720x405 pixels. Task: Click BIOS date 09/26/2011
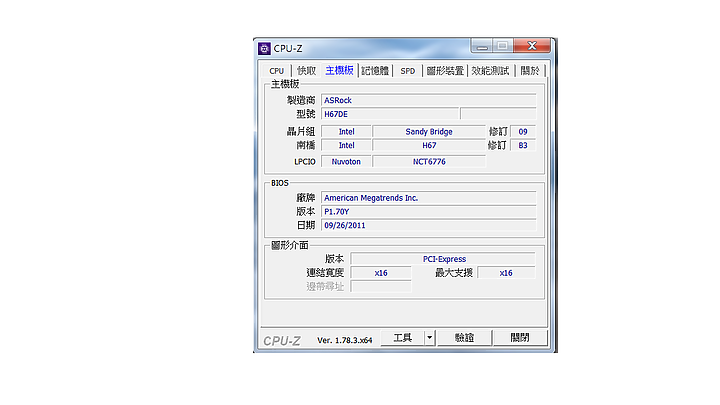point(428,225)
